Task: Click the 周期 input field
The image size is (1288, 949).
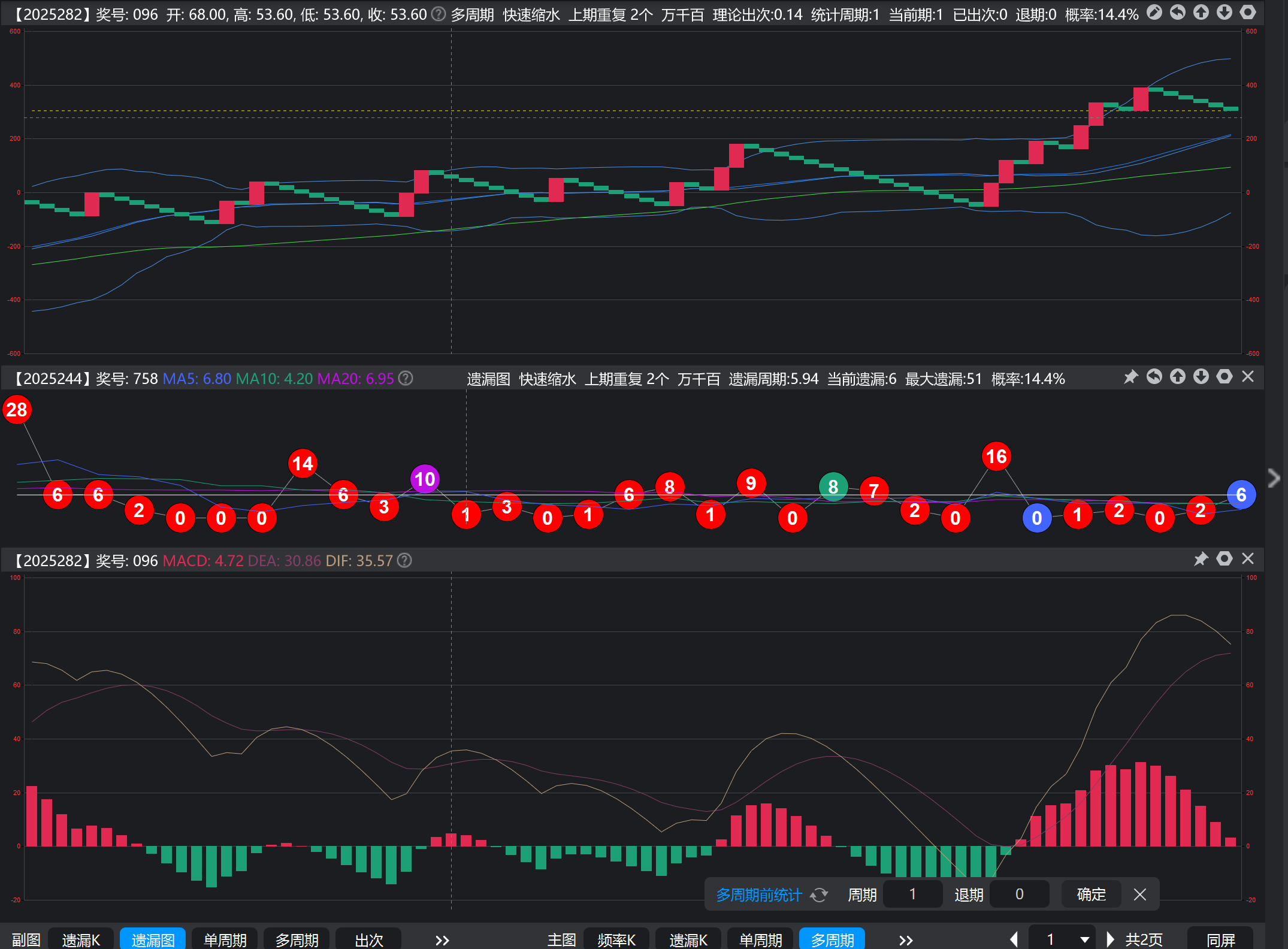Action: coord(912,894)
